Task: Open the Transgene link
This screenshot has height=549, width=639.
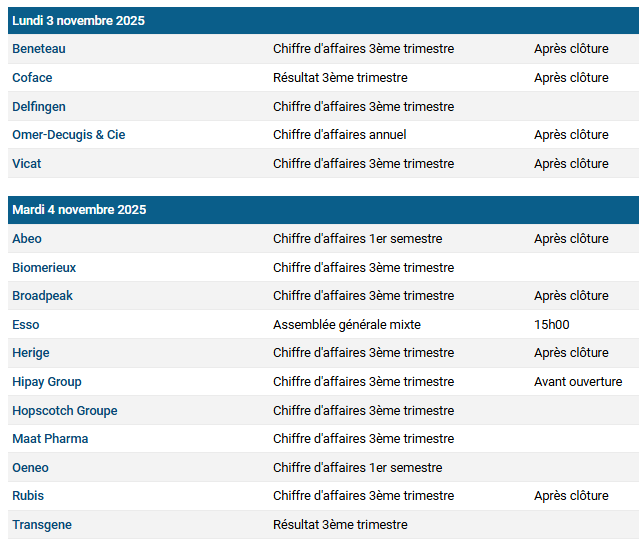Action: pyautogui.click(x=42, y=525)
